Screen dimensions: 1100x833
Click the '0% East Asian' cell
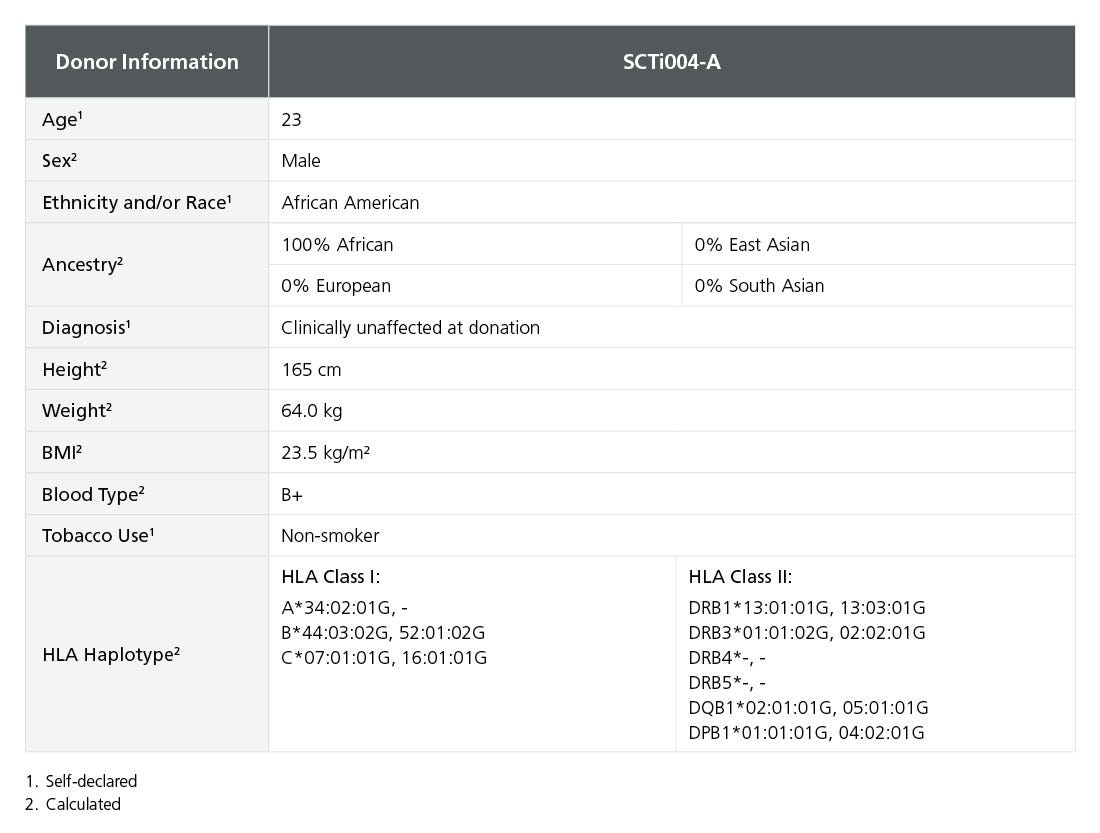[878, 244]
